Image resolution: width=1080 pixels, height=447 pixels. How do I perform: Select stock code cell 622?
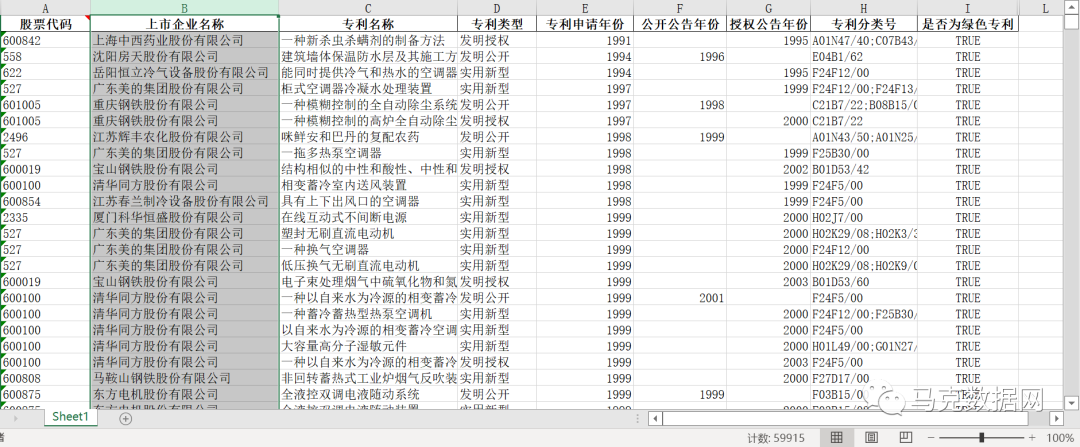click(45, 72)
